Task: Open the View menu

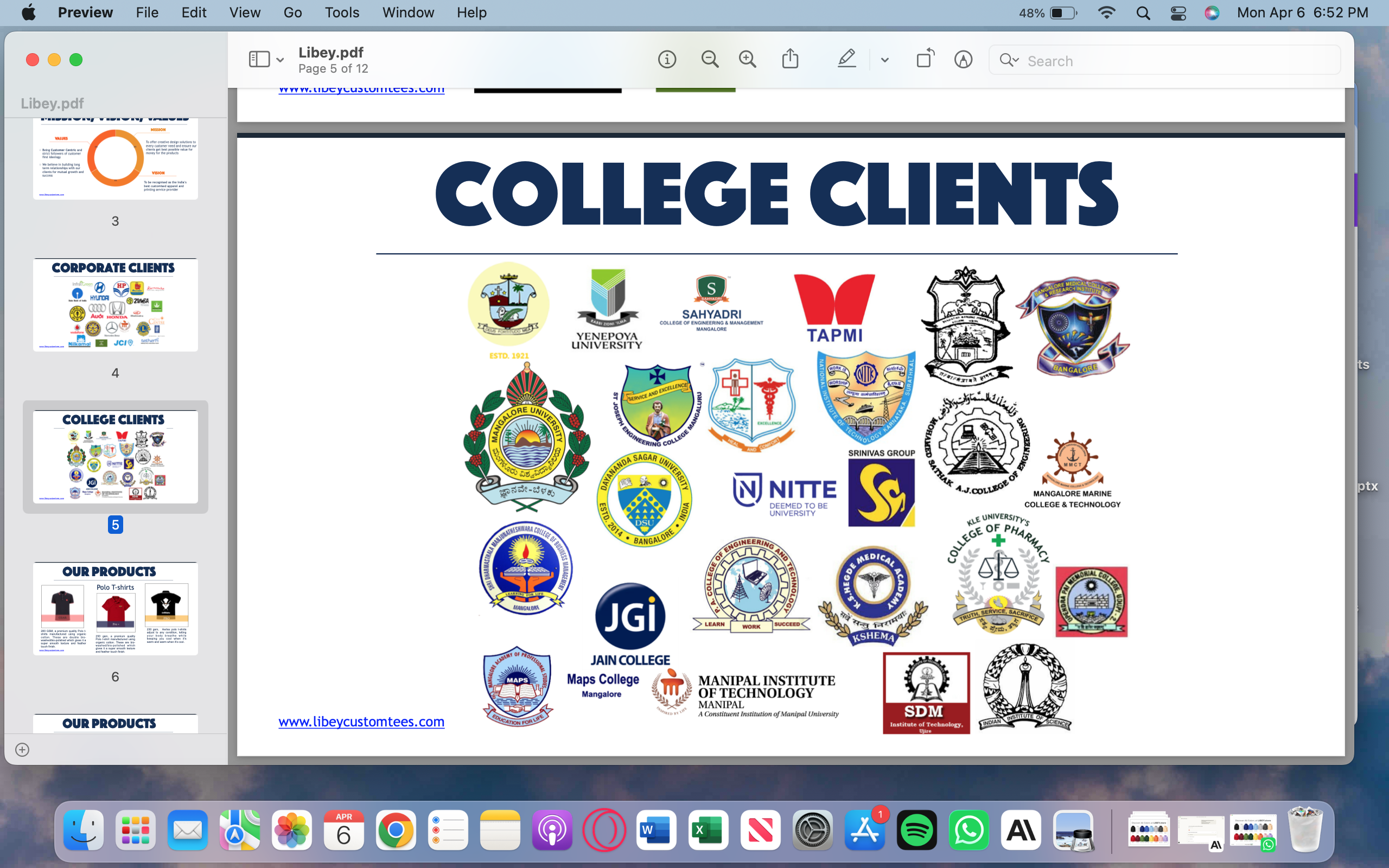Action: [x=245, y=12]
